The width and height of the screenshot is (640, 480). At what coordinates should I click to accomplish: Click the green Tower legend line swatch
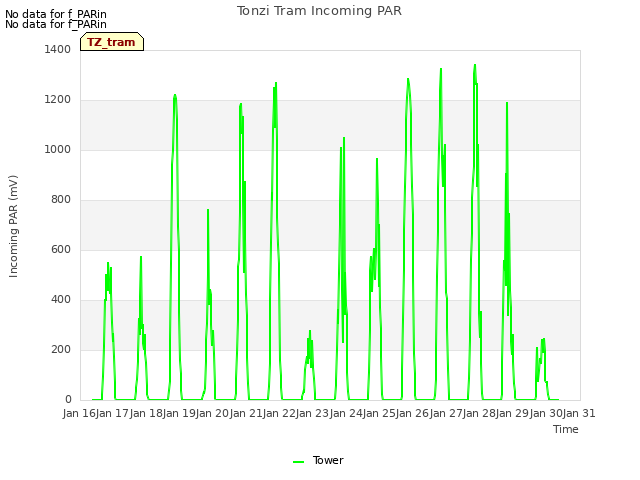(x=298, y=462)
